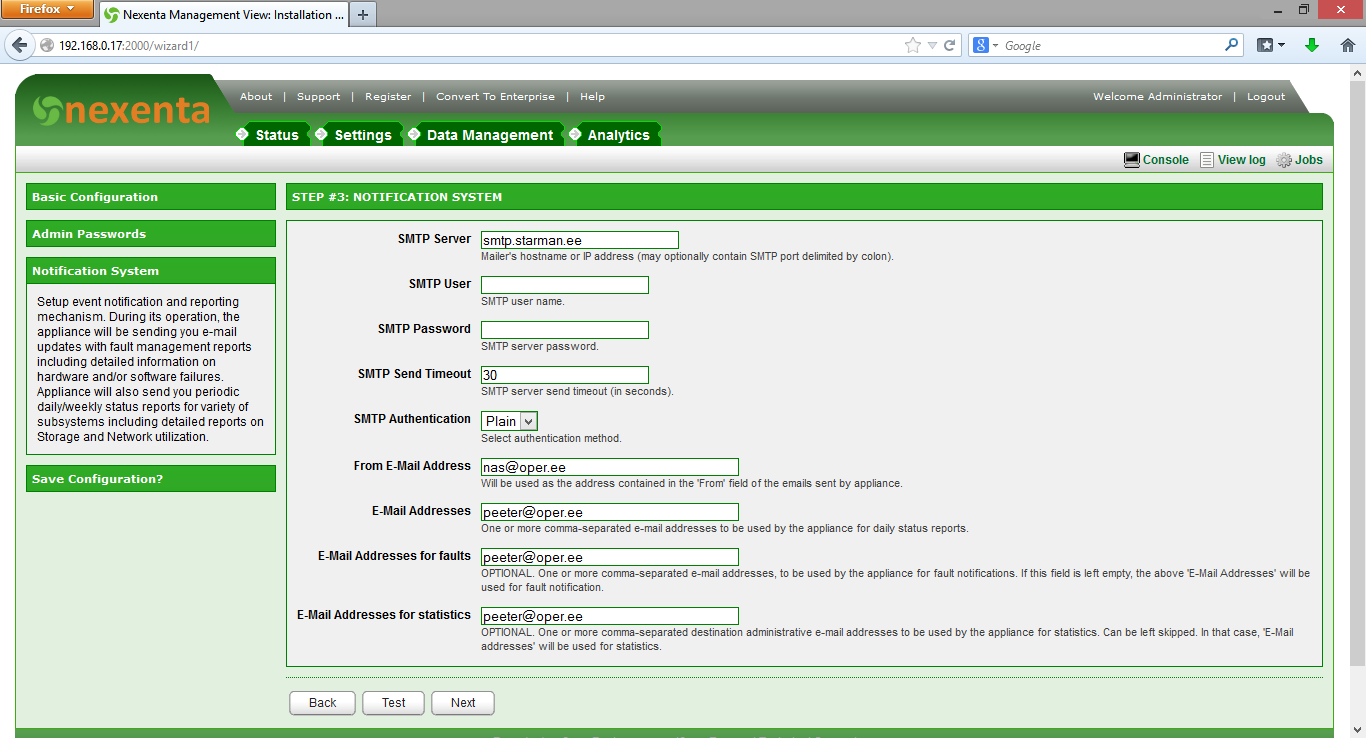The image size is (1366, 738).
Task: Reload the page with refresh icon
Action: click(x=949, y=45)
